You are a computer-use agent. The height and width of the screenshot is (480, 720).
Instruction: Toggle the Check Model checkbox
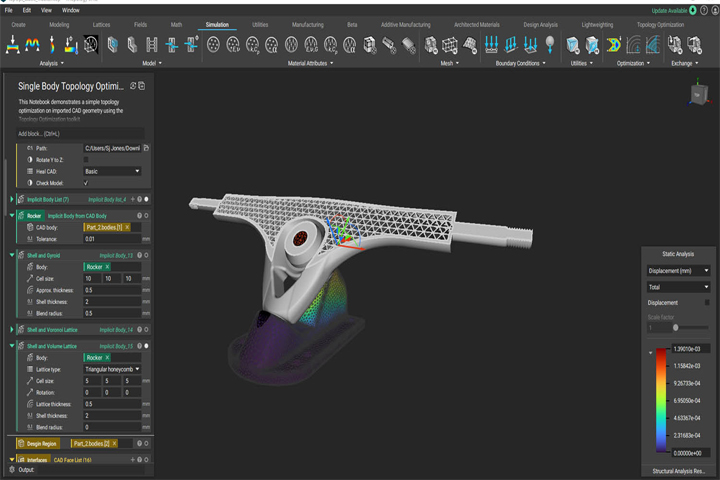point(86,183)
